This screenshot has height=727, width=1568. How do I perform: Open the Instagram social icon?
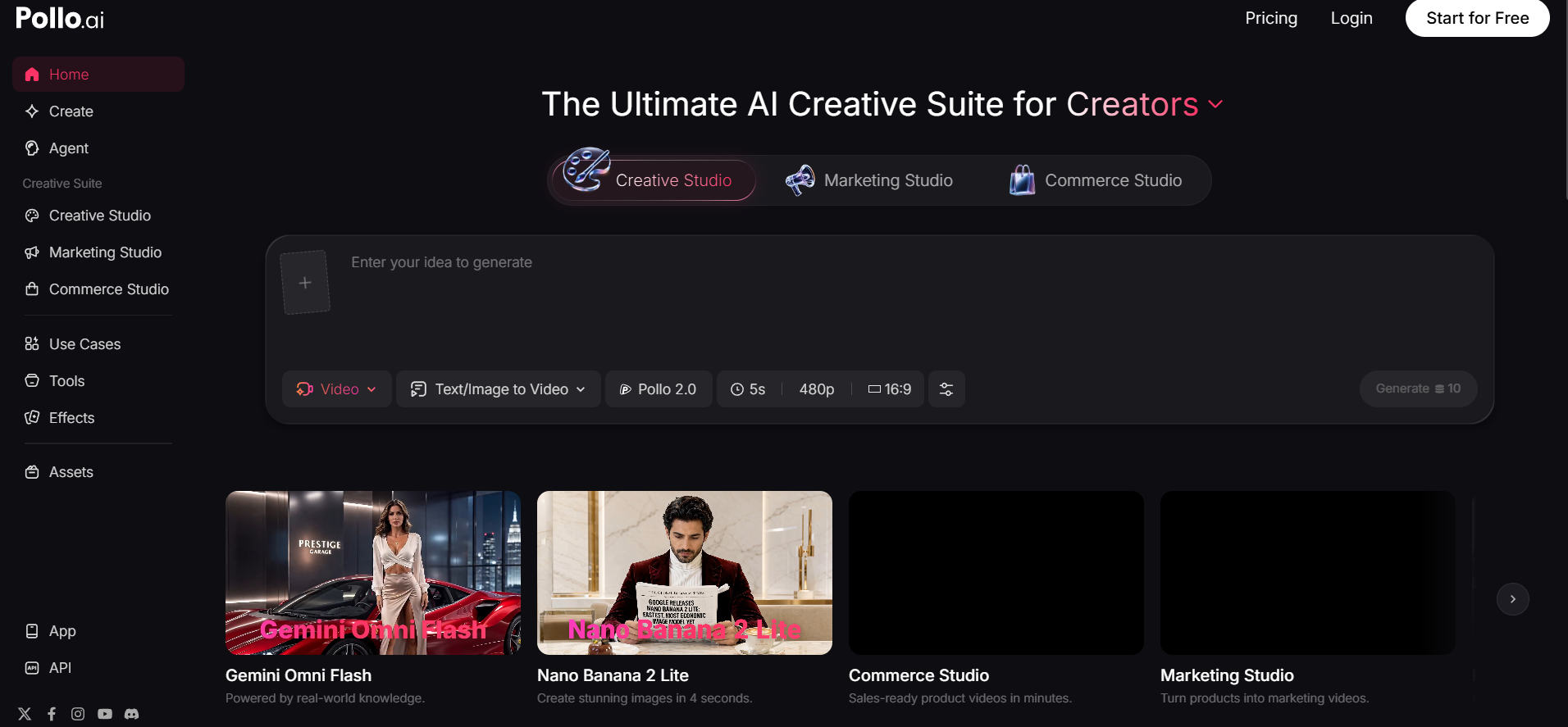point(78,714)
